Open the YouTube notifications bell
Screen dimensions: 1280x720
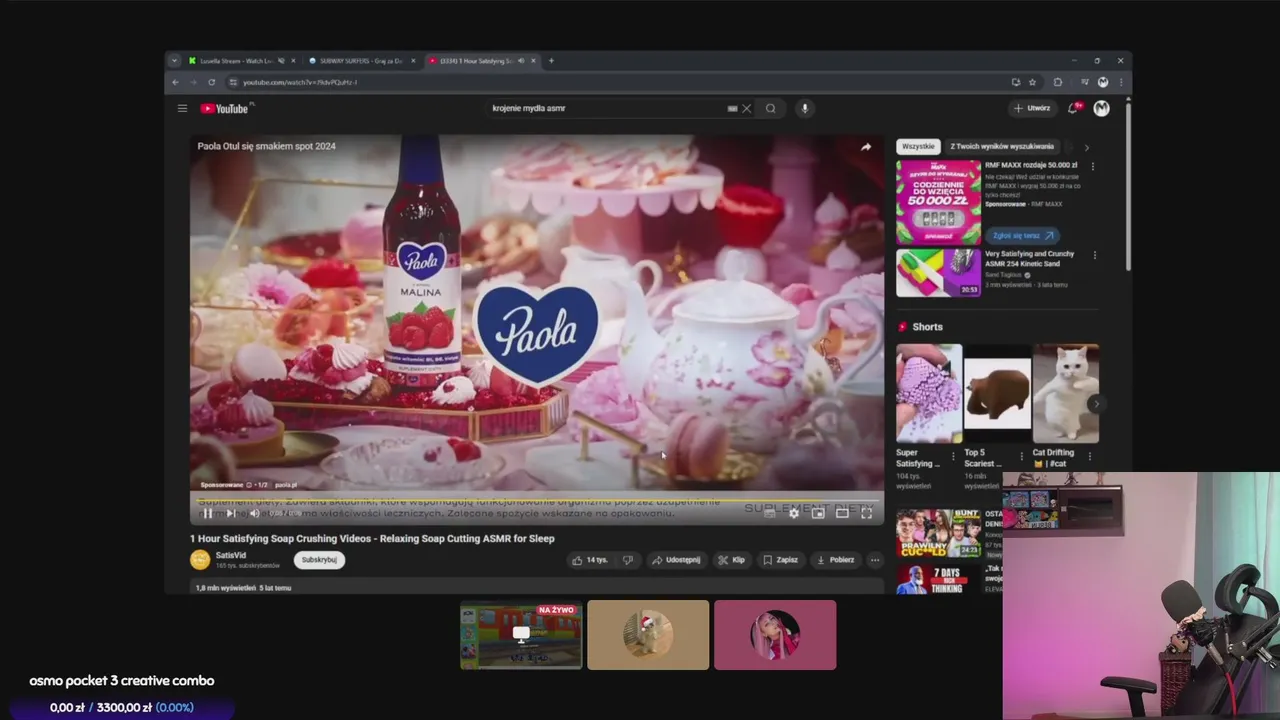(1073, 108)
